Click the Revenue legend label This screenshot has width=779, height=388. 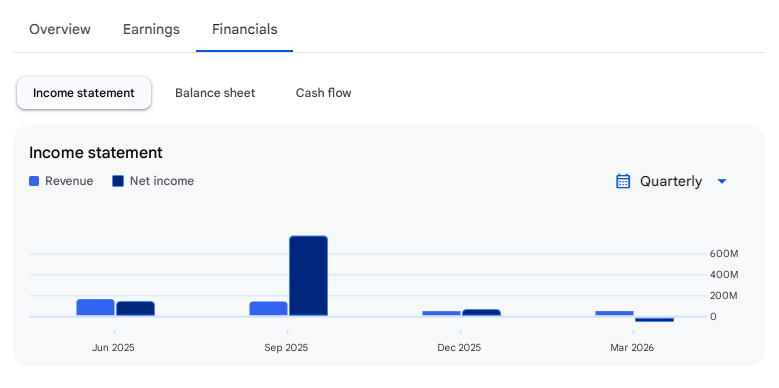[69, 181]
